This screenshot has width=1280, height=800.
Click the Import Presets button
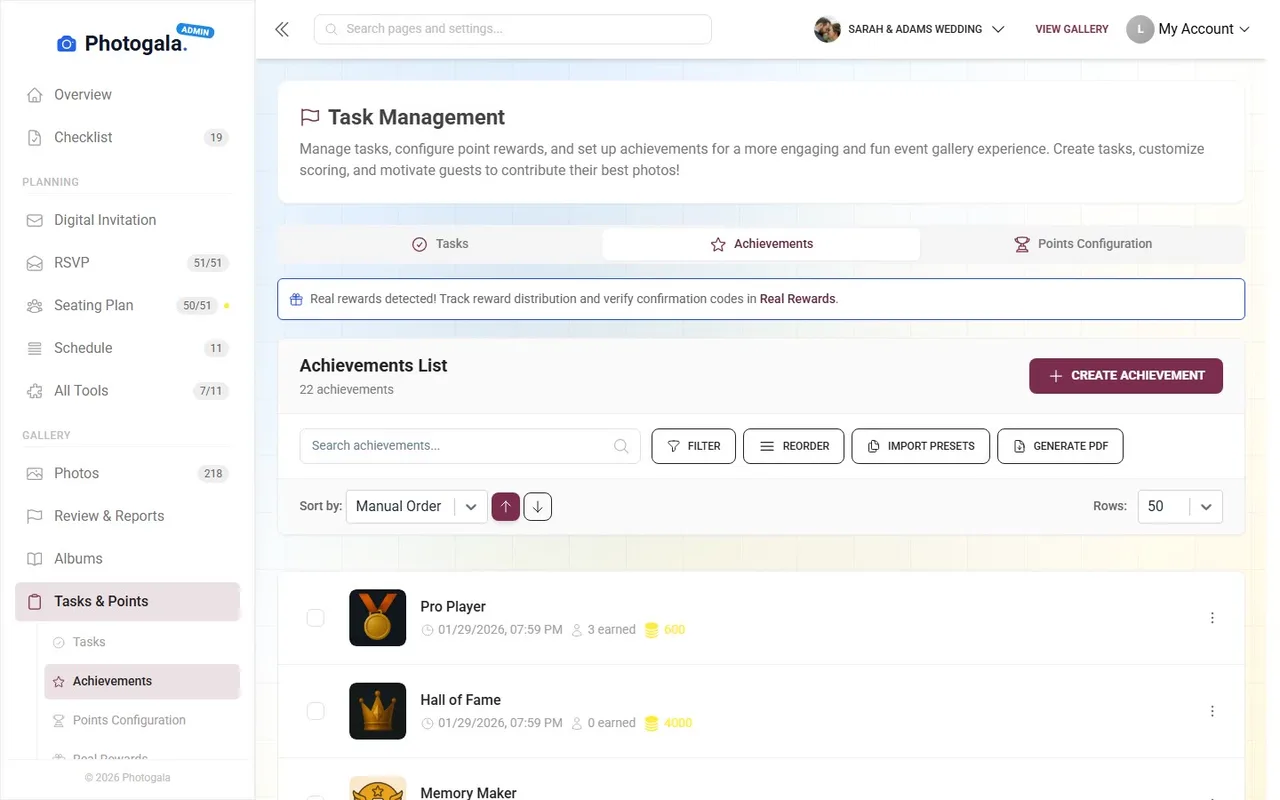[921, 446]
